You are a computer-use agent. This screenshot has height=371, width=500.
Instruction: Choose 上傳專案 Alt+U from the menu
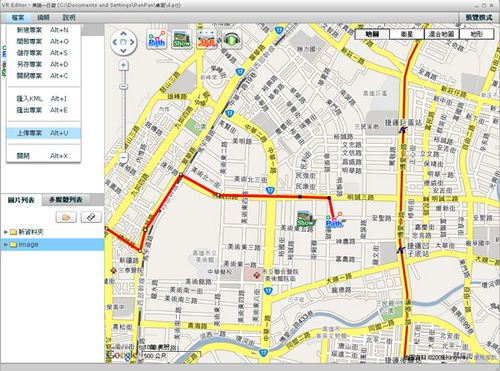coord(43,133)
